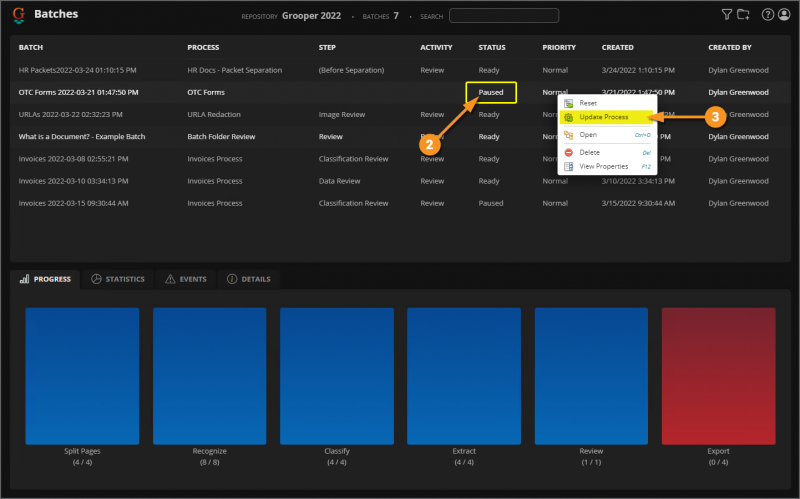
Task: Sort batches by the Created column header
Action: [x=617, y=48]
